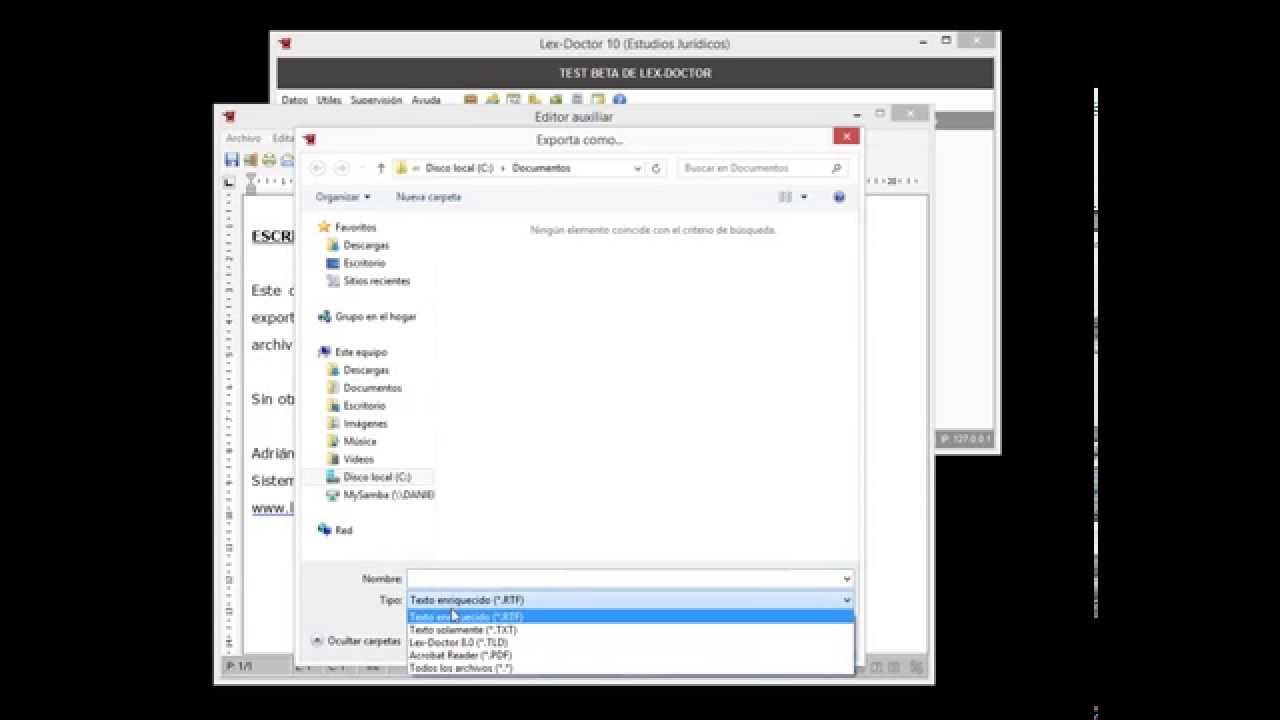Choose Lex-Doctor 8.0 (*.TLD) file type

pos(630,642)
